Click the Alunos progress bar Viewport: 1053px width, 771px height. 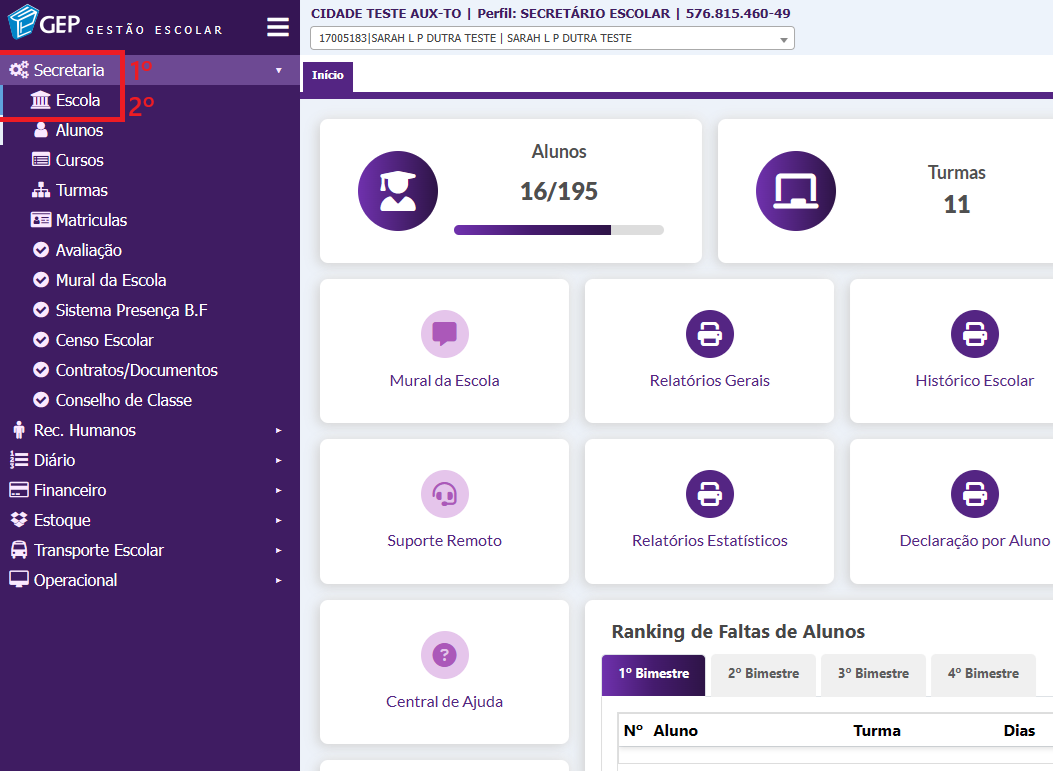558,230
